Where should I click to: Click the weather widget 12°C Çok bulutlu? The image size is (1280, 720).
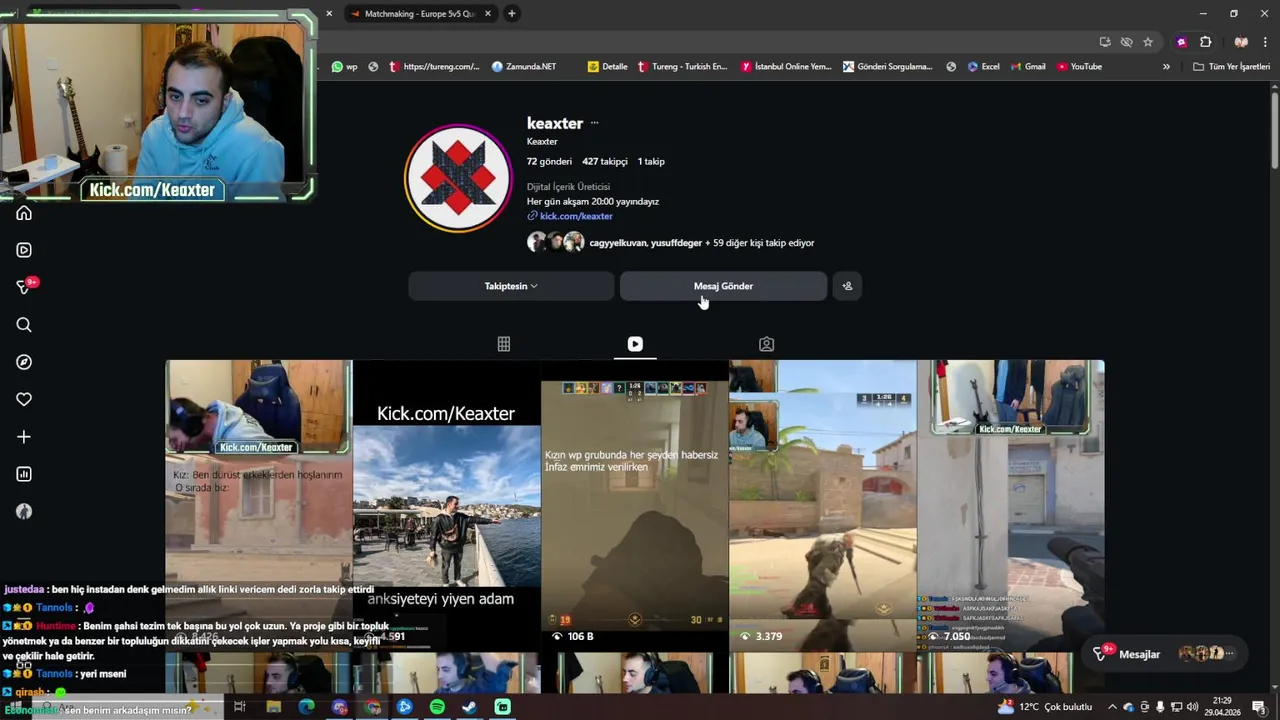1045,707
